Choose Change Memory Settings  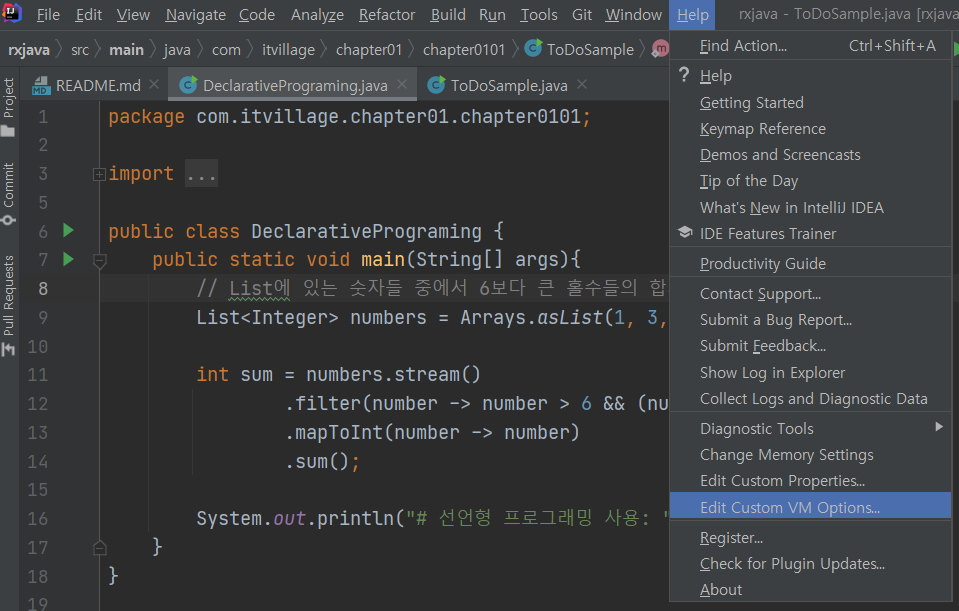click(810, 454)
